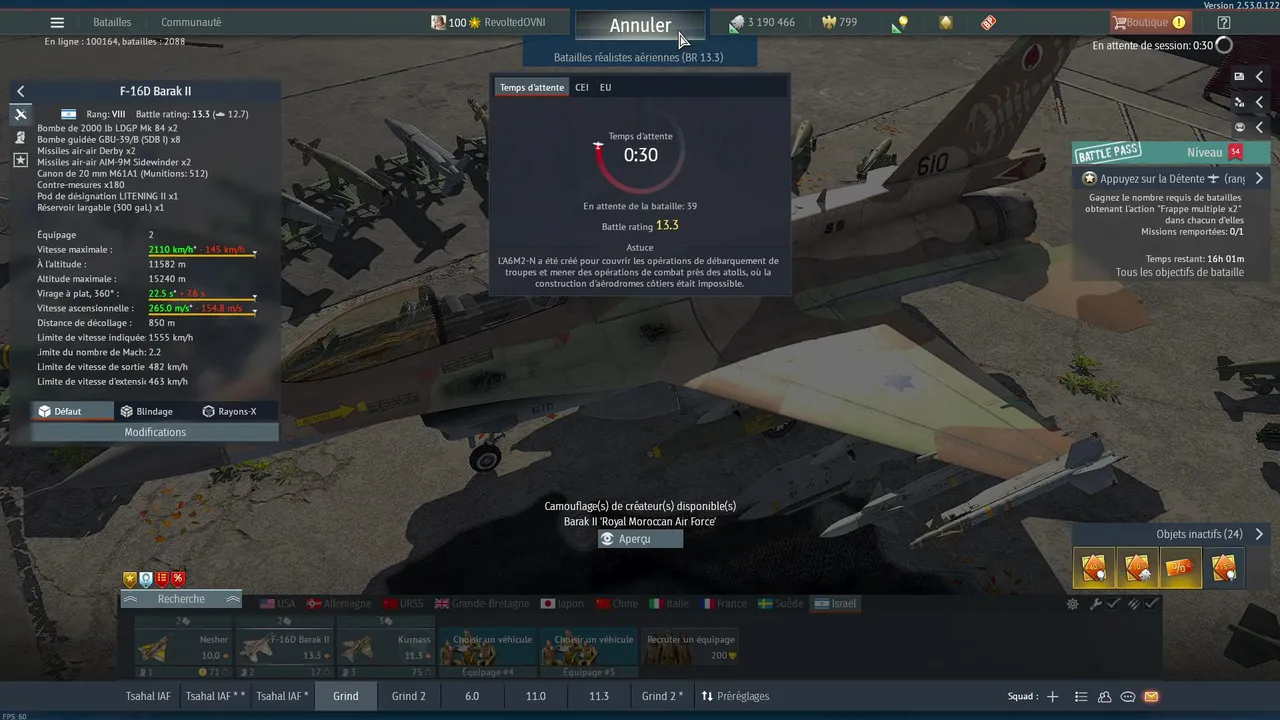This screenshot has width=1280, height=720.
Task: Open the Préréglages presets dropdown
Action: pos(735,696)
